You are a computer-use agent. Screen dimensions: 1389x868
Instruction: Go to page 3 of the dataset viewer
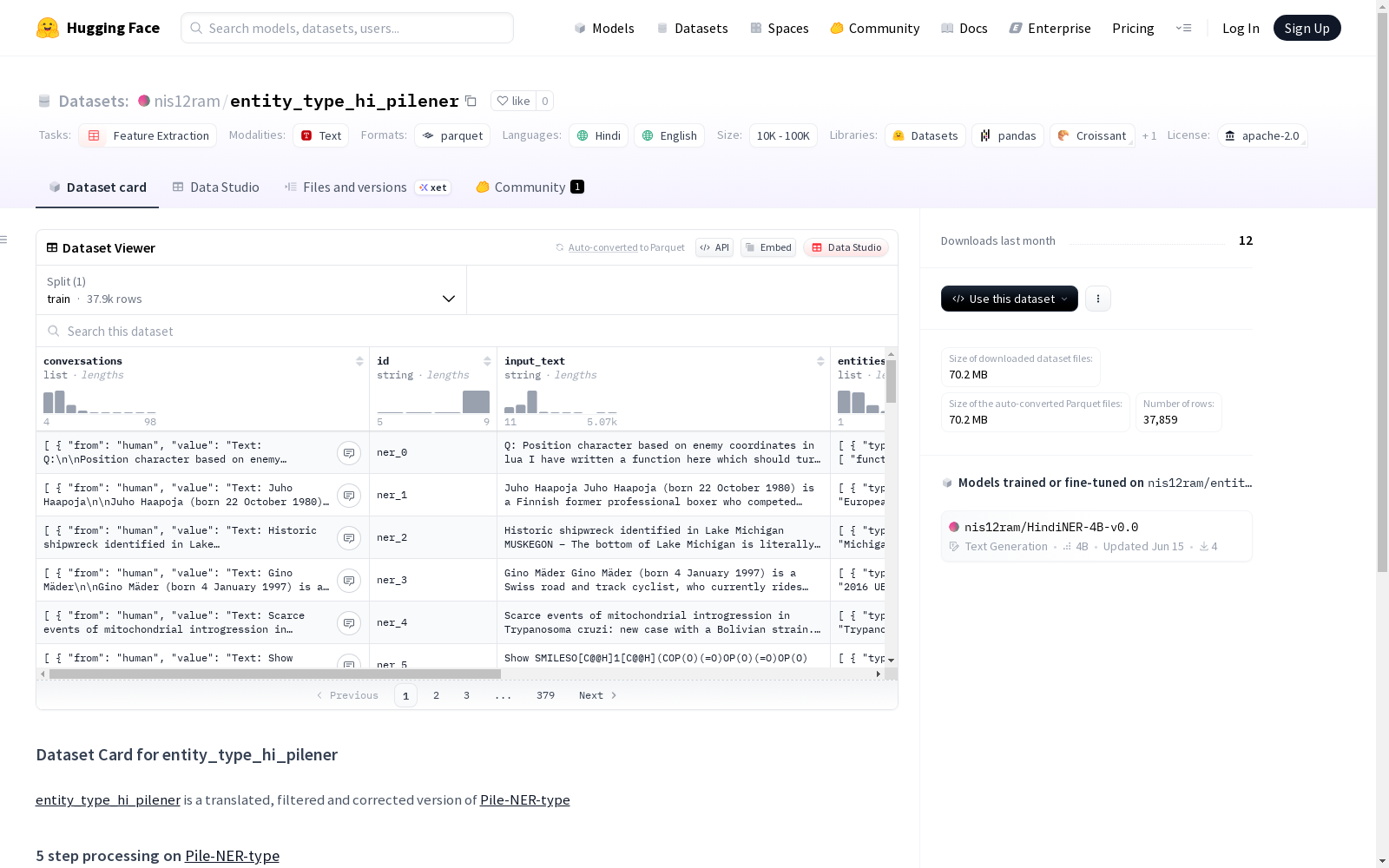[x=466, y=695]
